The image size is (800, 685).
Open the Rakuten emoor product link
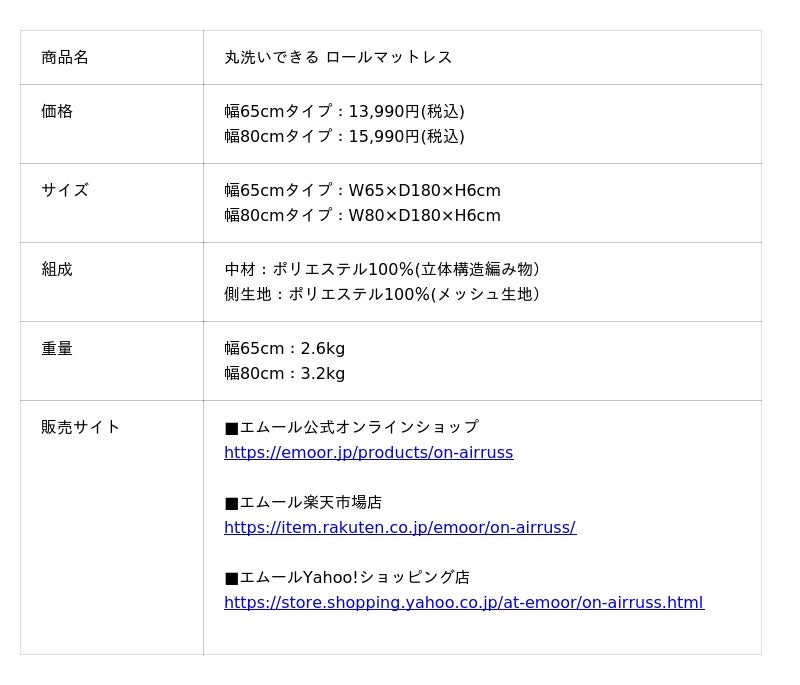(x=399, y=528)
